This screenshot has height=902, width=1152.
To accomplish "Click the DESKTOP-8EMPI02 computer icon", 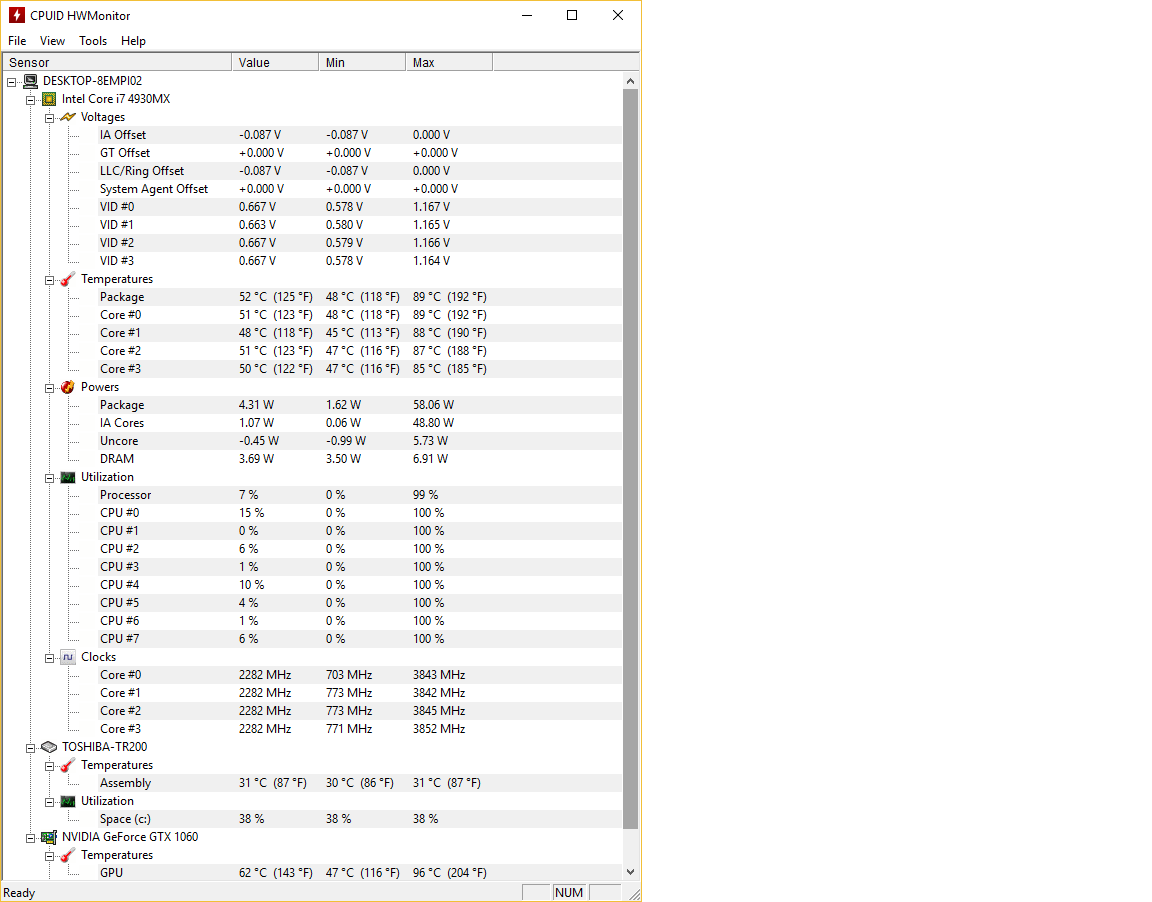I will 30,81.
